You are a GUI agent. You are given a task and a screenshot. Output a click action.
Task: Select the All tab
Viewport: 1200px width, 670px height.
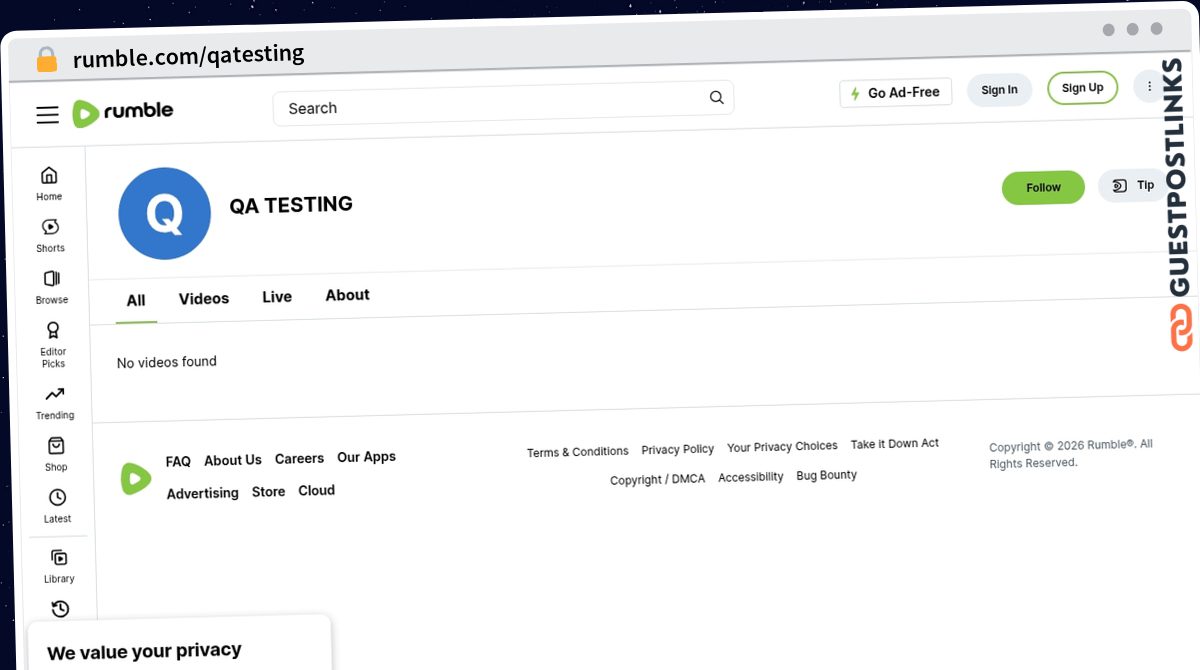(x=136, y=301)
